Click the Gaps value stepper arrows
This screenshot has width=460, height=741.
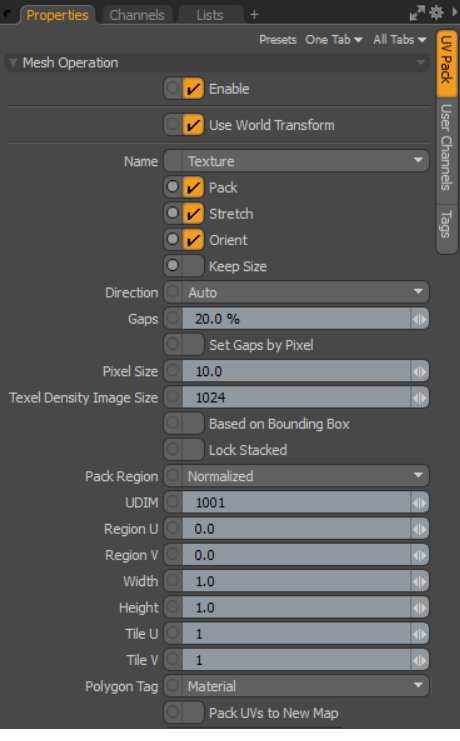pos(419,319)
